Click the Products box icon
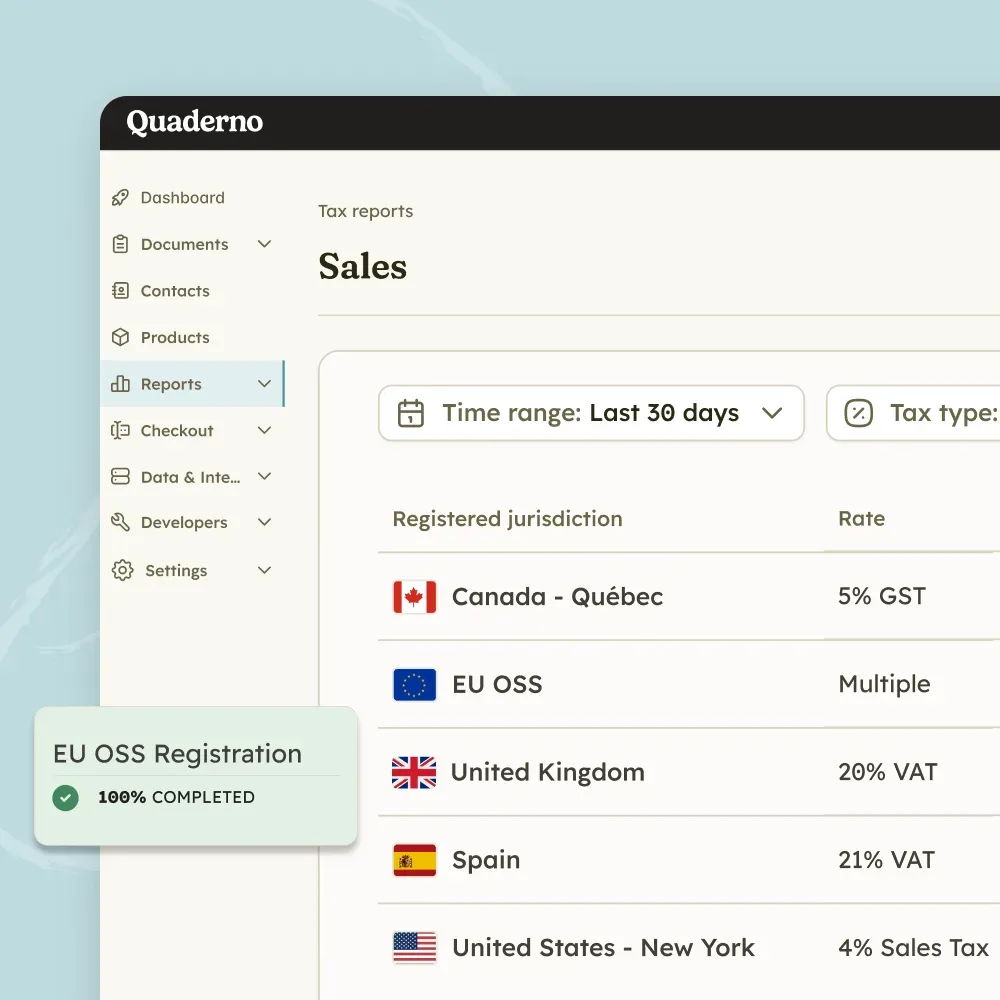The image size is (1000, 1000). click(120, 337)
